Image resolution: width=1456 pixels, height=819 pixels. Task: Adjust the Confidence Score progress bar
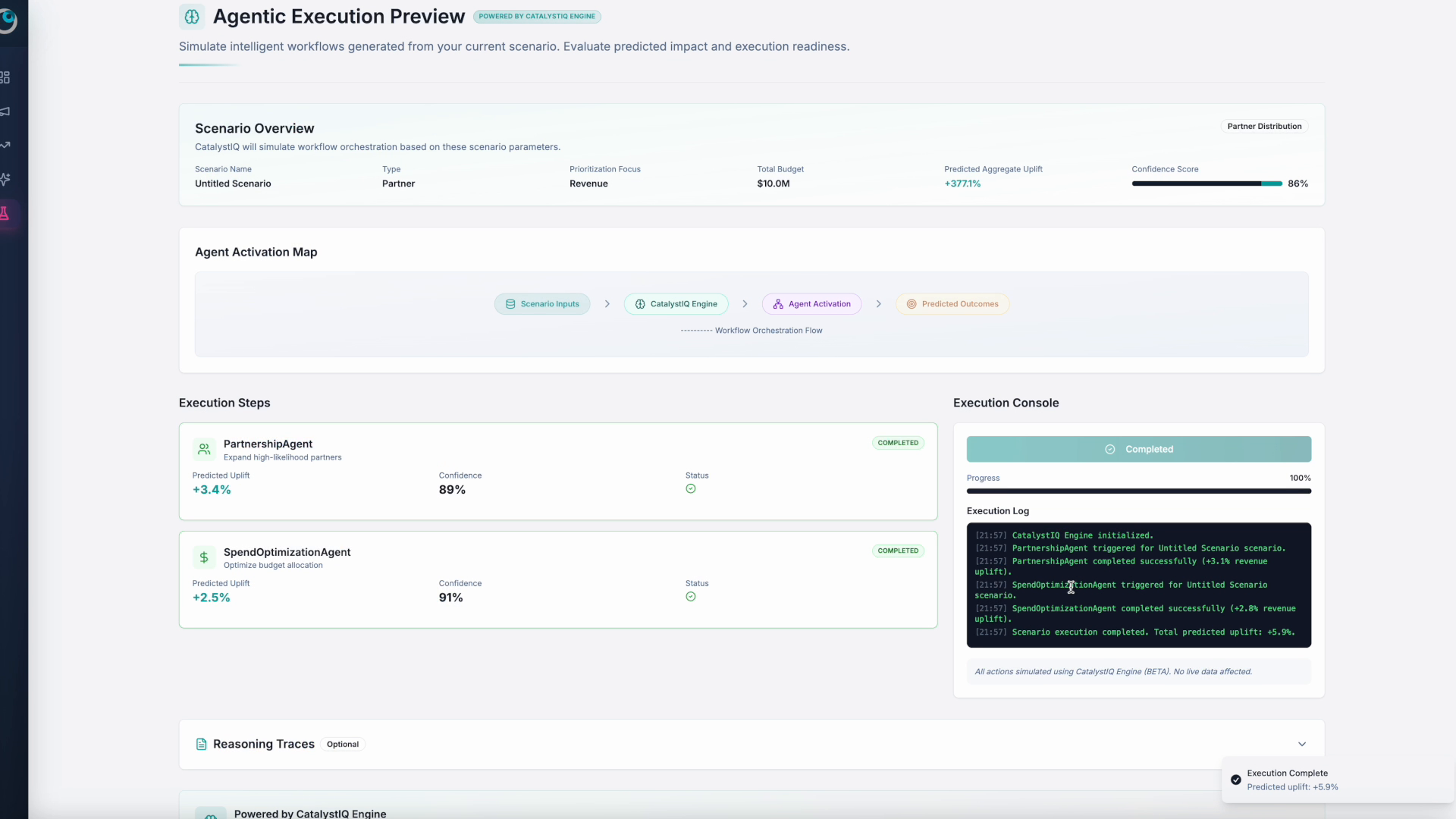[1204, 183]
